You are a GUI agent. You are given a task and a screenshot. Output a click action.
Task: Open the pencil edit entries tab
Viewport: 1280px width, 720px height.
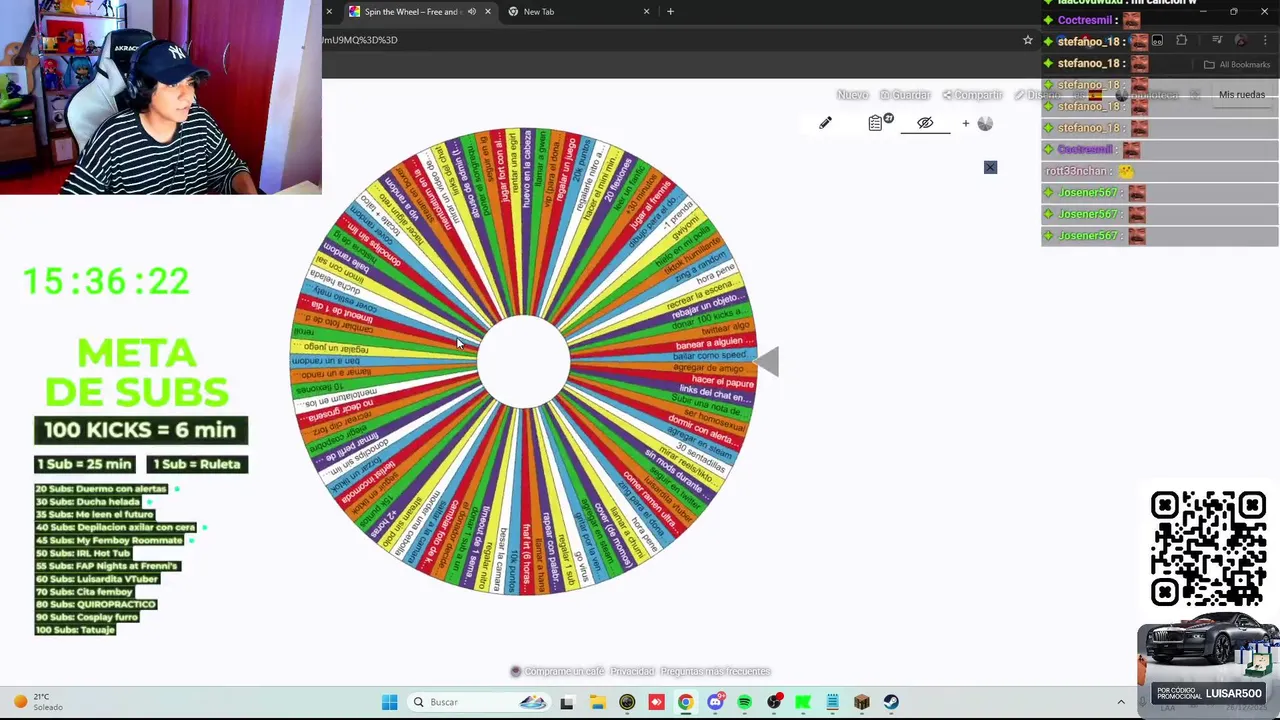pyautogui.click(x=825, y=123)
